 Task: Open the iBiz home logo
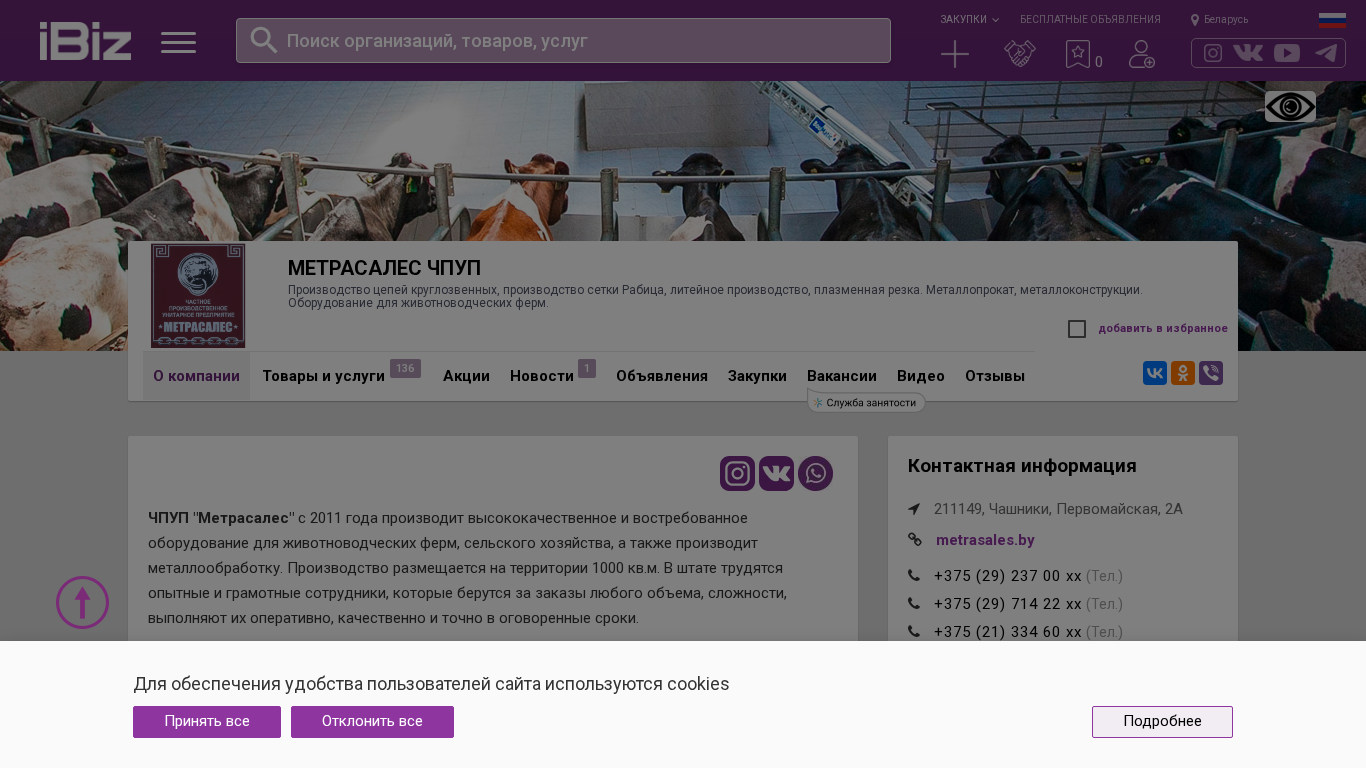85,41
